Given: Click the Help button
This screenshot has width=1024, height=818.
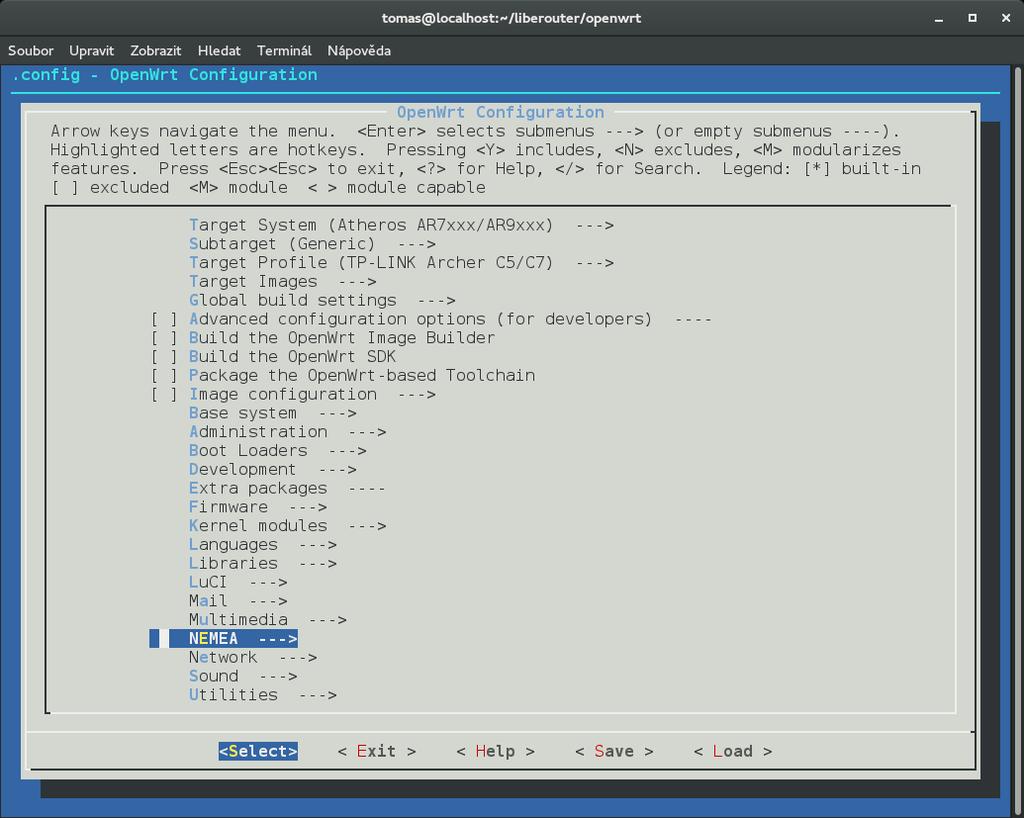Looking at the screenshot, I should click(x=496, y=751).
